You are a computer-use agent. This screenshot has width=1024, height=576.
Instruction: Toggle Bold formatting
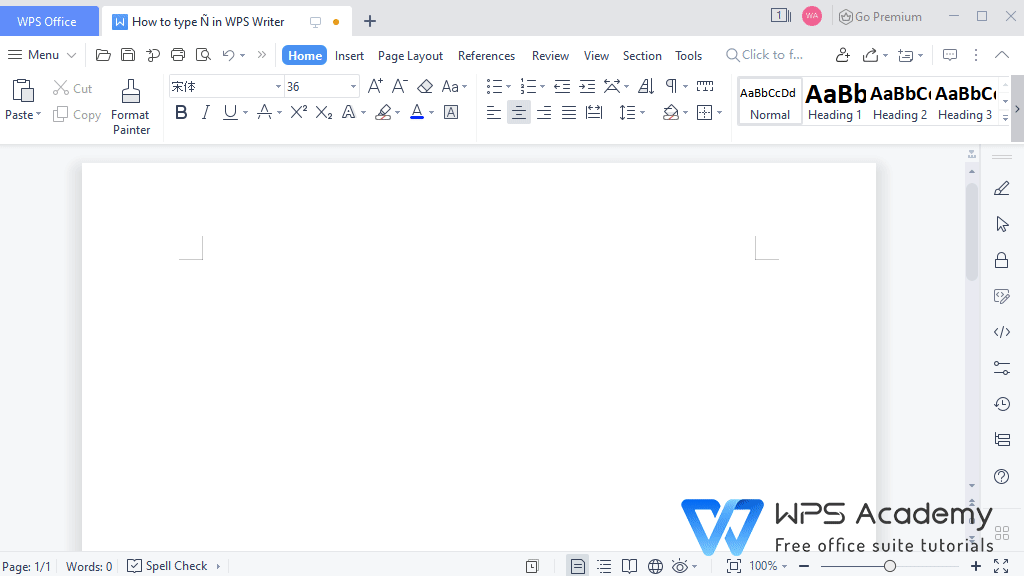(181, 112)
